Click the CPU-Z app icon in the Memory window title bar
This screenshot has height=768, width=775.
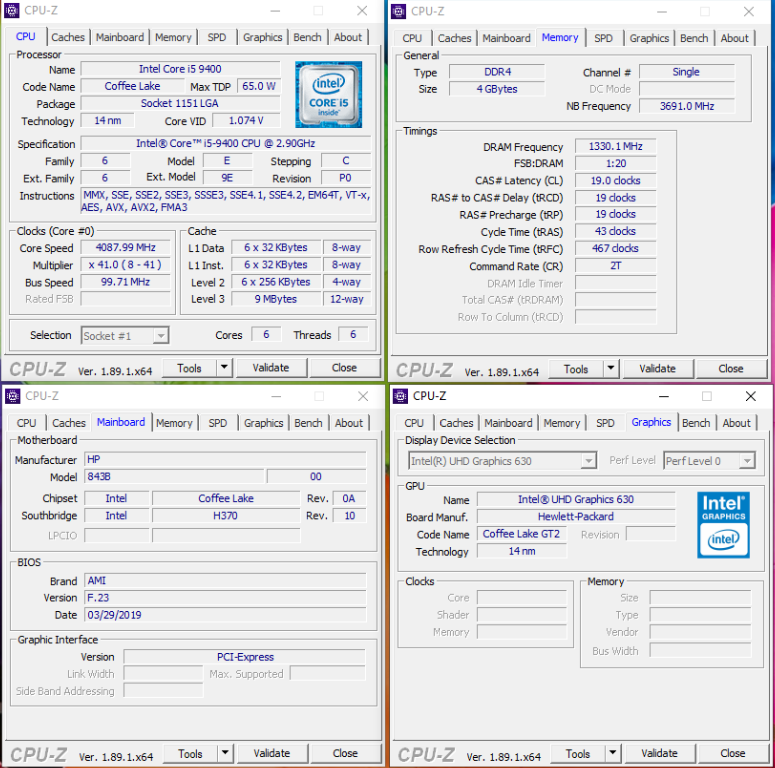(398, 11)
